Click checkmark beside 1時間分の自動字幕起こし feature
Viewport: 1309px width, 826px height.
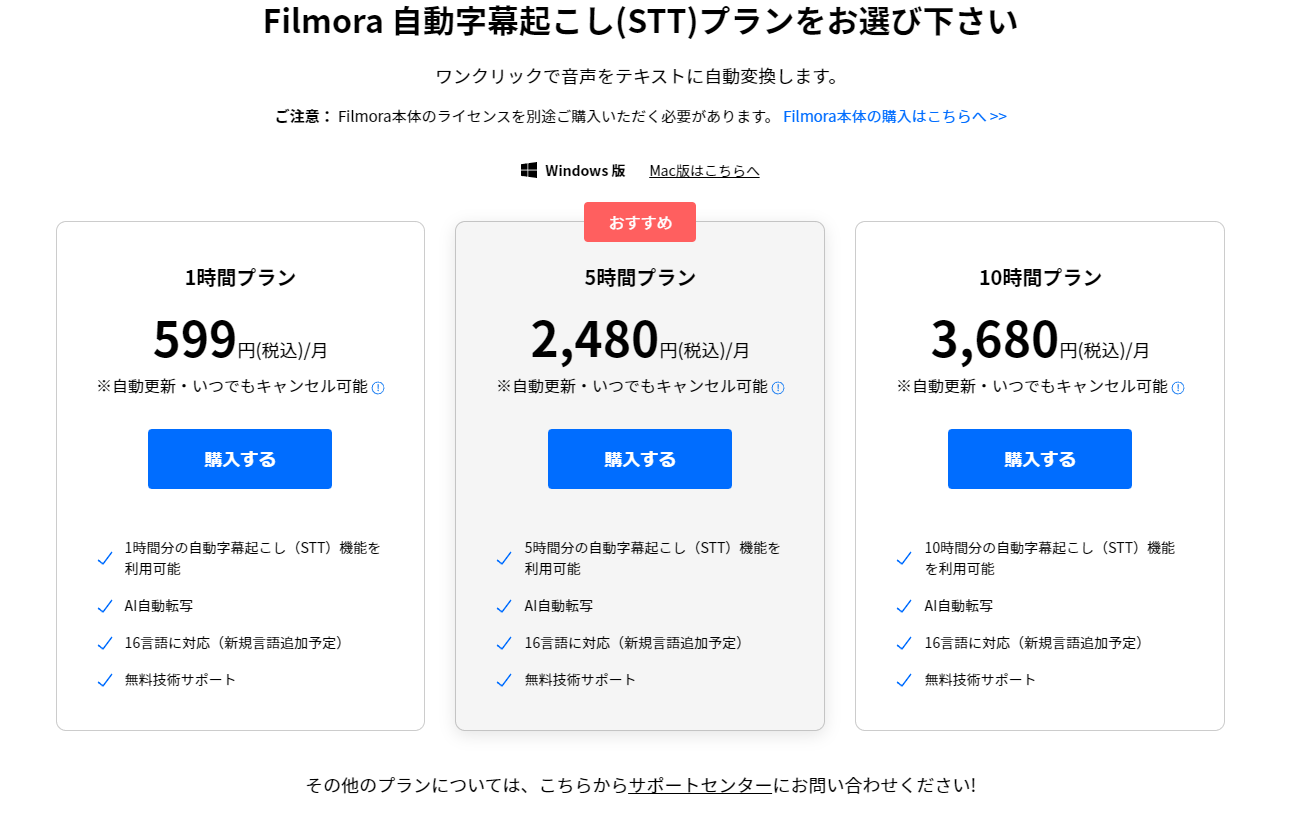click(x=105, y=558)
